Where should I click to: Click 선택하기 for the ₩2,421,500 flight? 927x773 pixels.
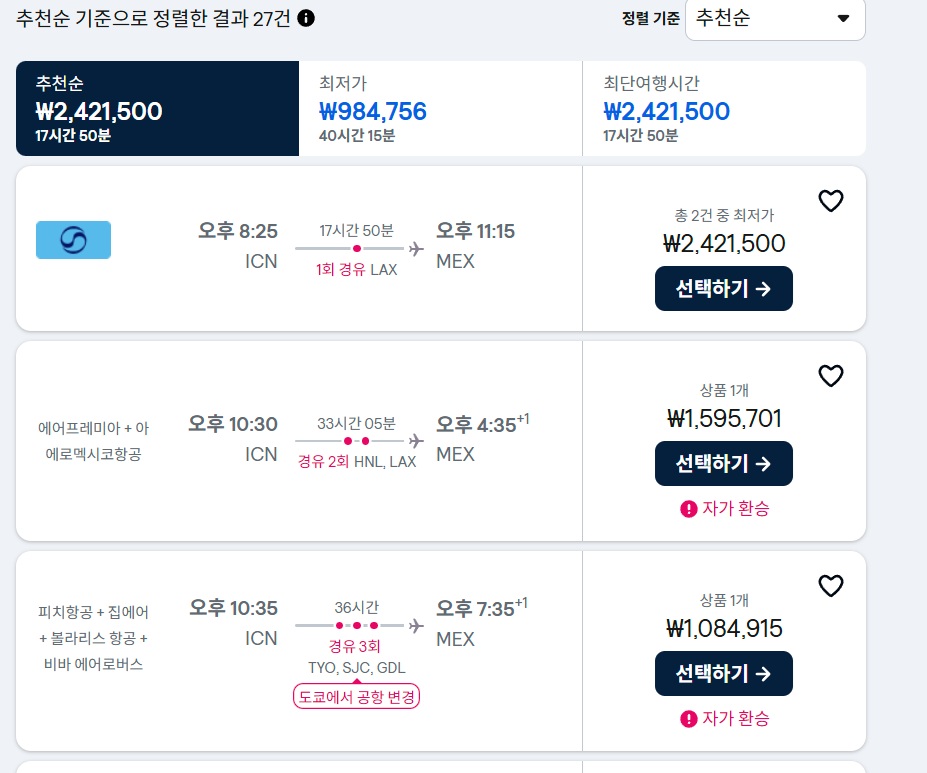click(724, 288)
